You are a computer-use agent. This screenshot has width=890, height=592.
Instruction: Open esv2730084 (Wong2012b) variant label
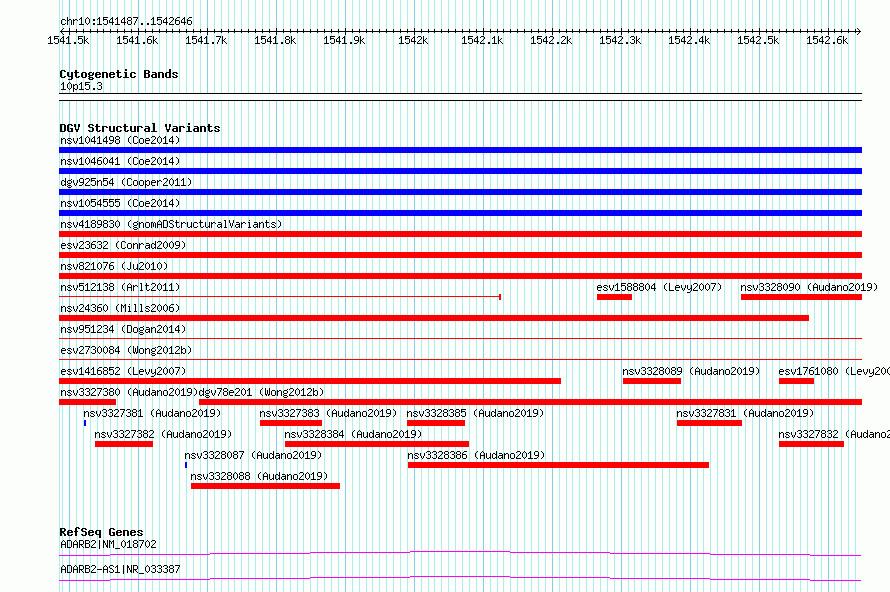pyautogui.click(x=126, y=350)
